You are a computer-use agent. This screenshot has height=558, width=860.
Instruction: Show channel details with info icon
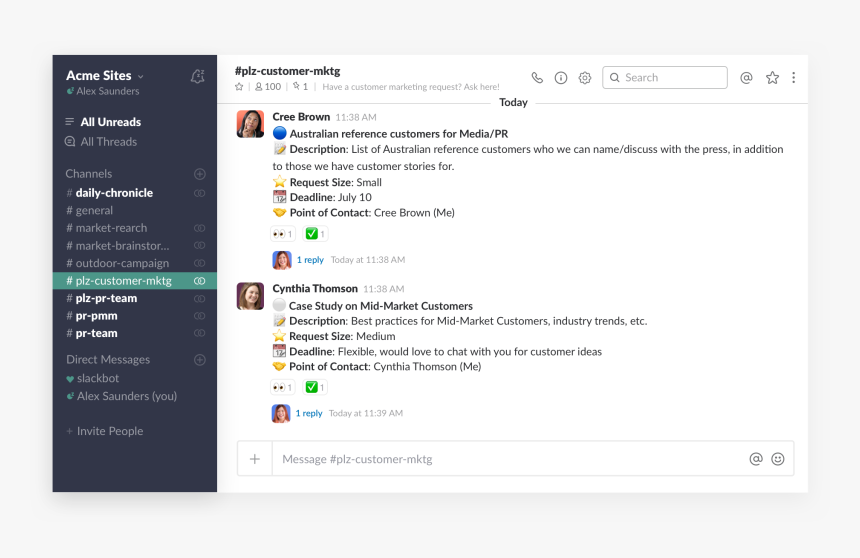pos(561,78)
